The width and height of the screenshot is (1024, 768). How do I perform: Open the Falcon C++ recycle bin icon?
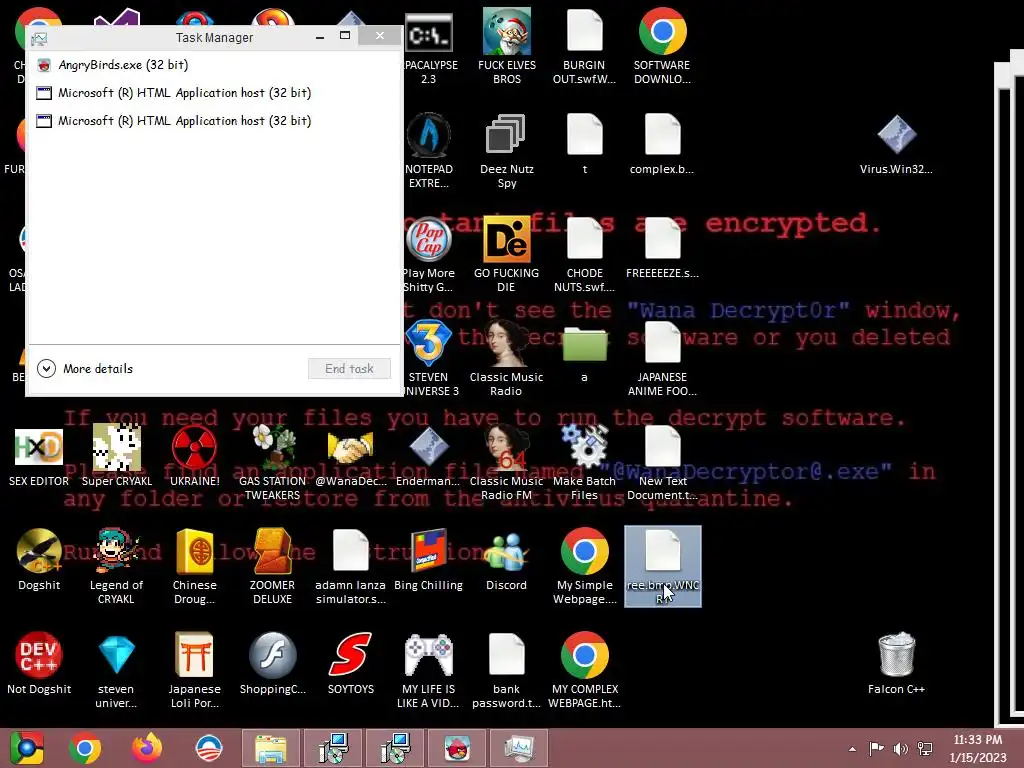pos(896,665)
